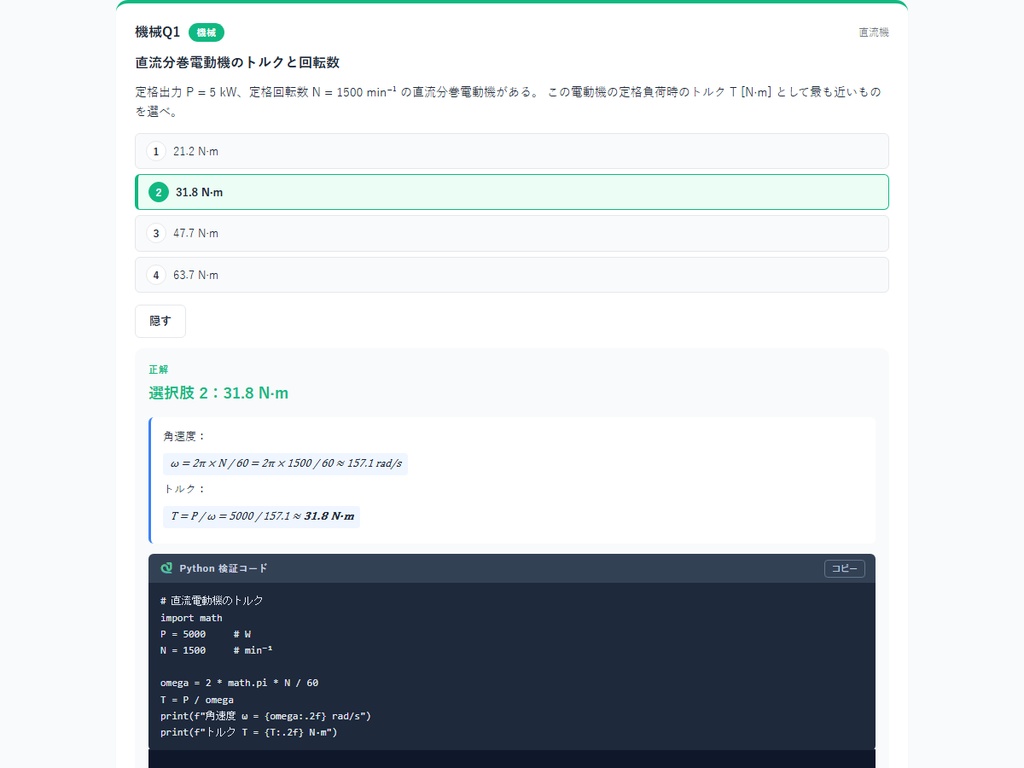Click the green 機械 category badge
1024x768 pixels.
tap(206, 33)
